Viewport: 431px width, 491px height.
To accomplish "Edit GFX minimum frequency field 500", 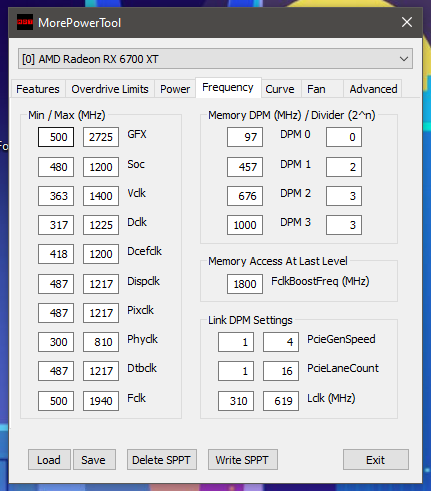I will (56, 137).
